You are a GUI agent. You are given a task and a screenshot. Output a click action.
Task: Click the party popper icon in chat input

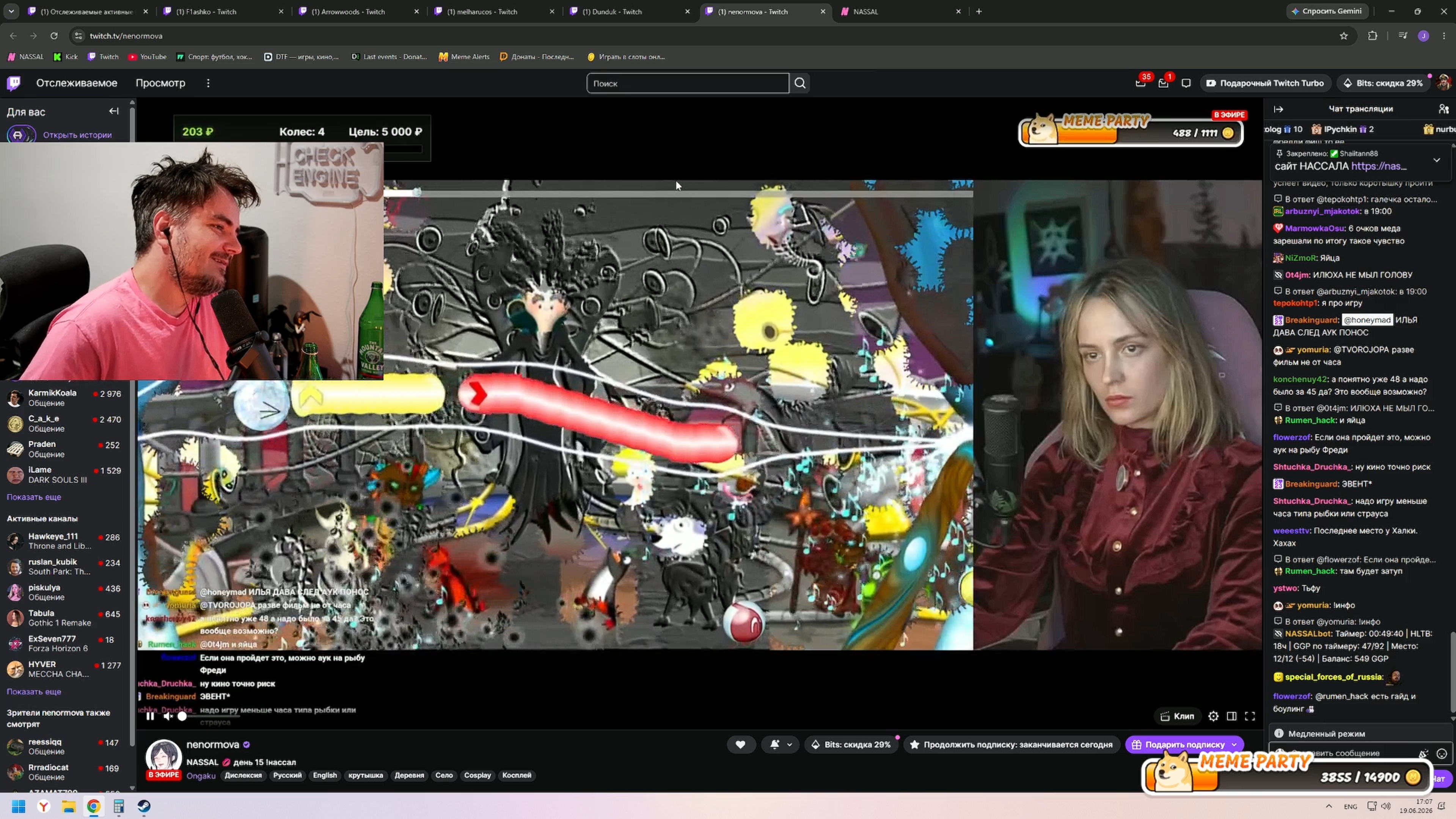(x=1423, y=753)
